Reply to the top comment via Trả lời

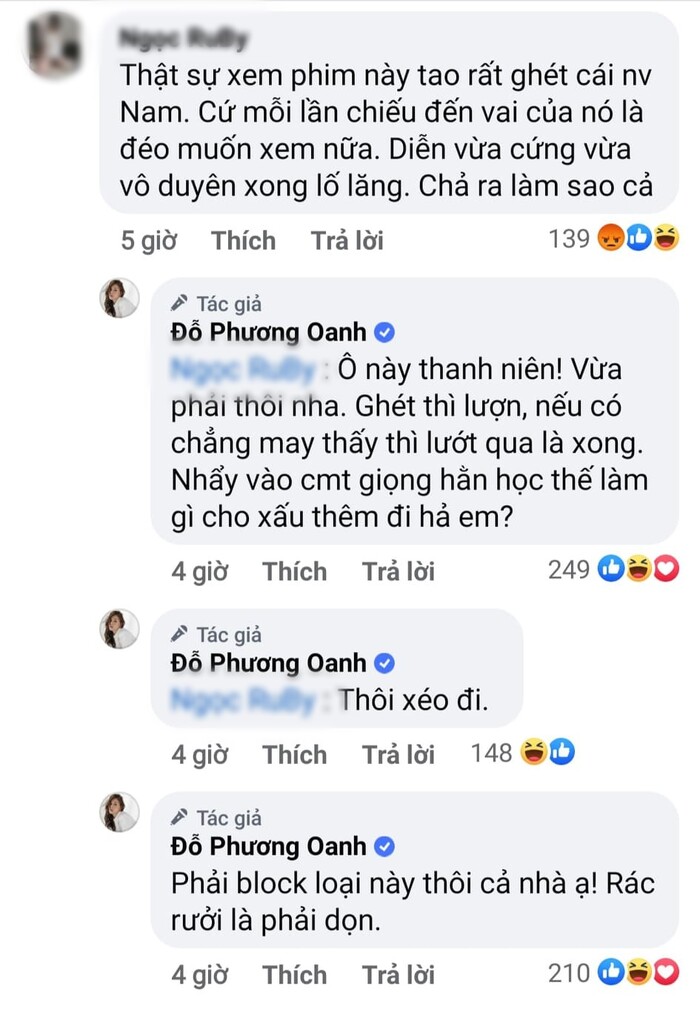point(346,240)
